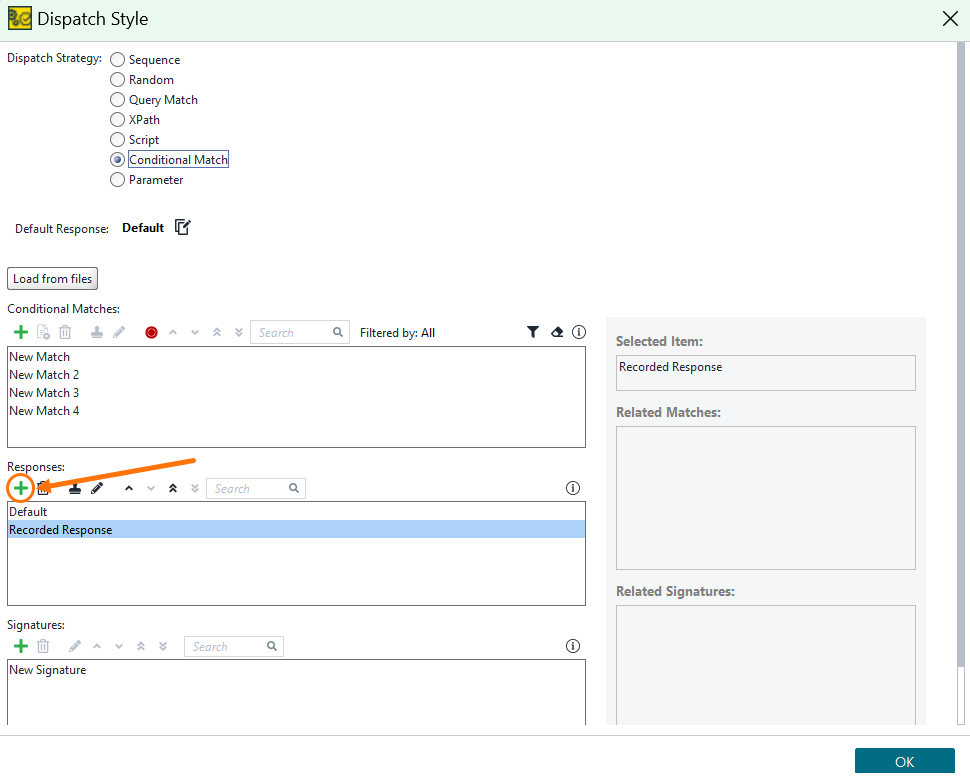Viewport: 970px width, 776px height.
Task: Edit the Default Response with the pencil icon
Action: click(182, 227)
